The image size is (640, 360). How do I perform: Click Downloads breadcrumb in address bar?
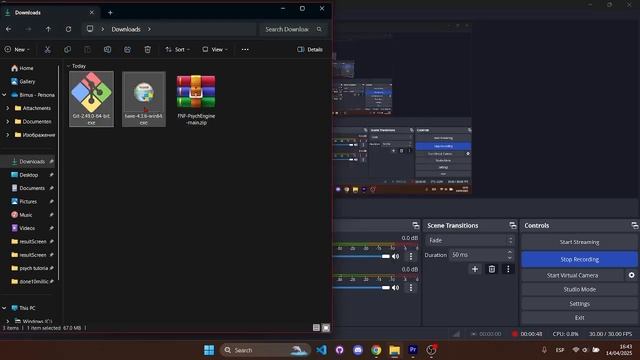click(x=126, y=29)
